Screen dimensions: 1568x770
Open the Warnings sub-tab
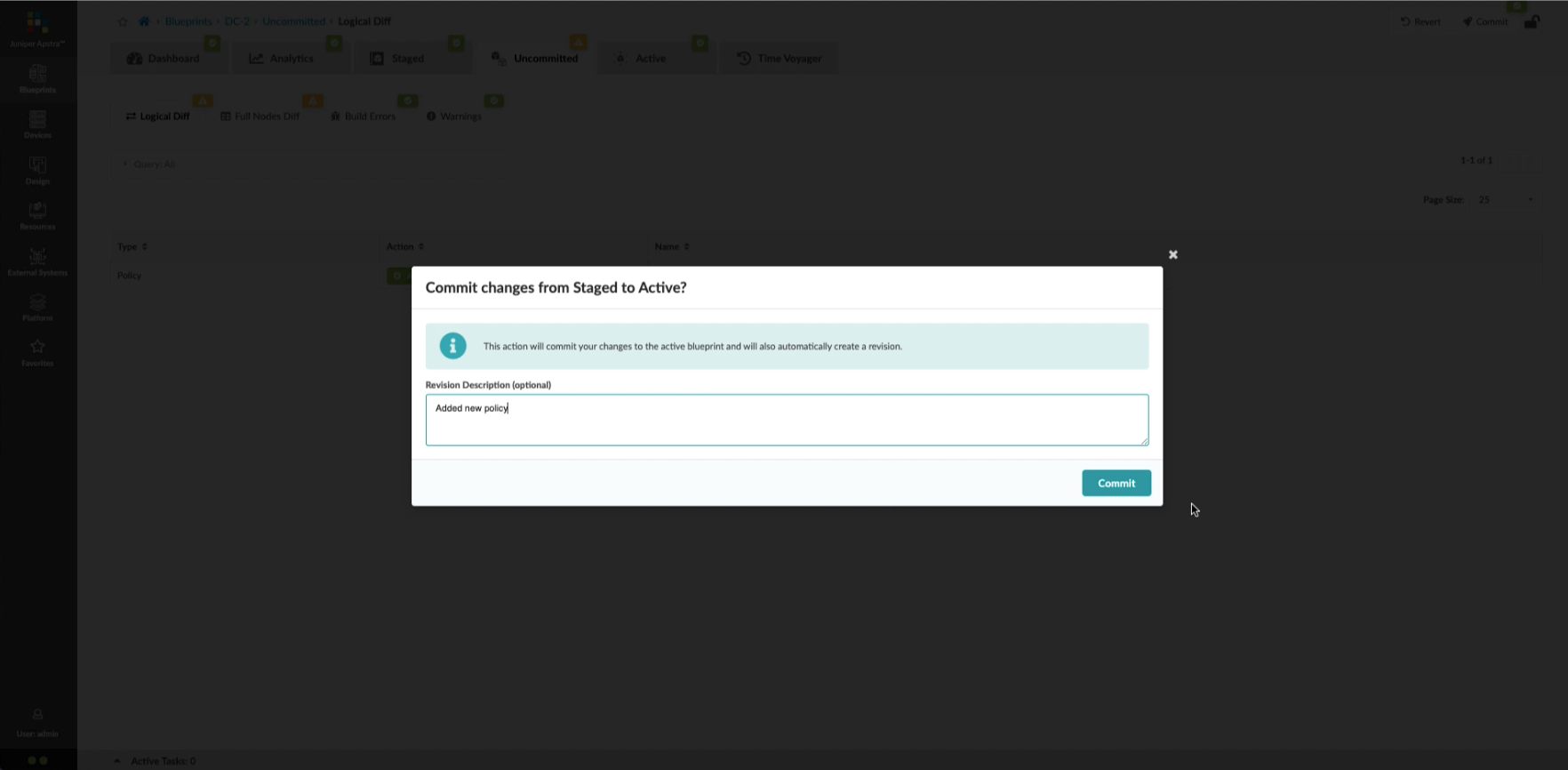click(454, 116)
